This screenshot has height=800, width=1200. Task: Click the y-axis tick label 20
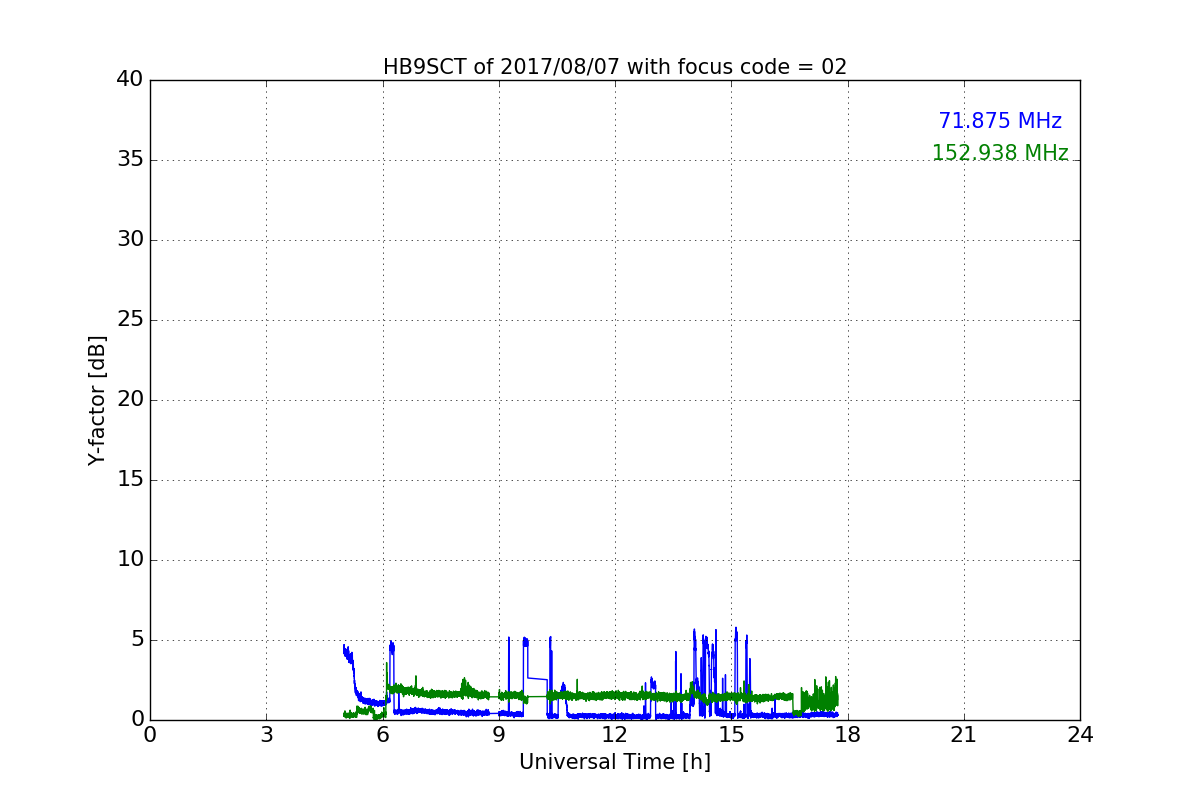point(130,399)
